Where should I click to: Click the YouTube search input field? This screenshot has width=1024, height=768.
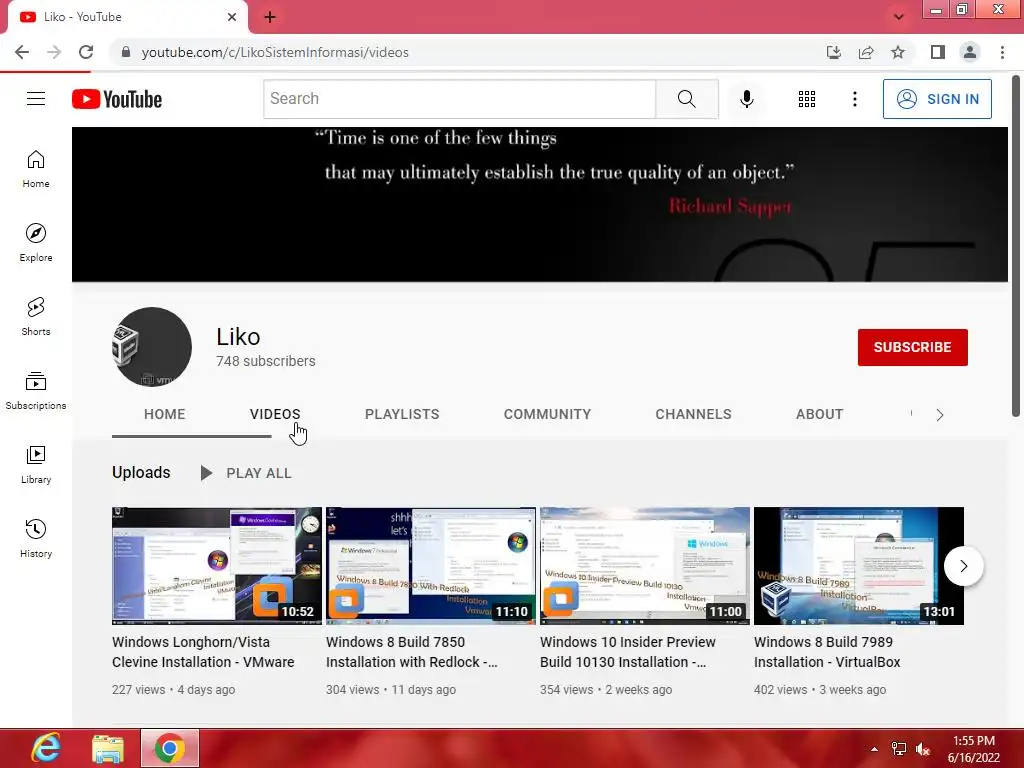(460, 99)
